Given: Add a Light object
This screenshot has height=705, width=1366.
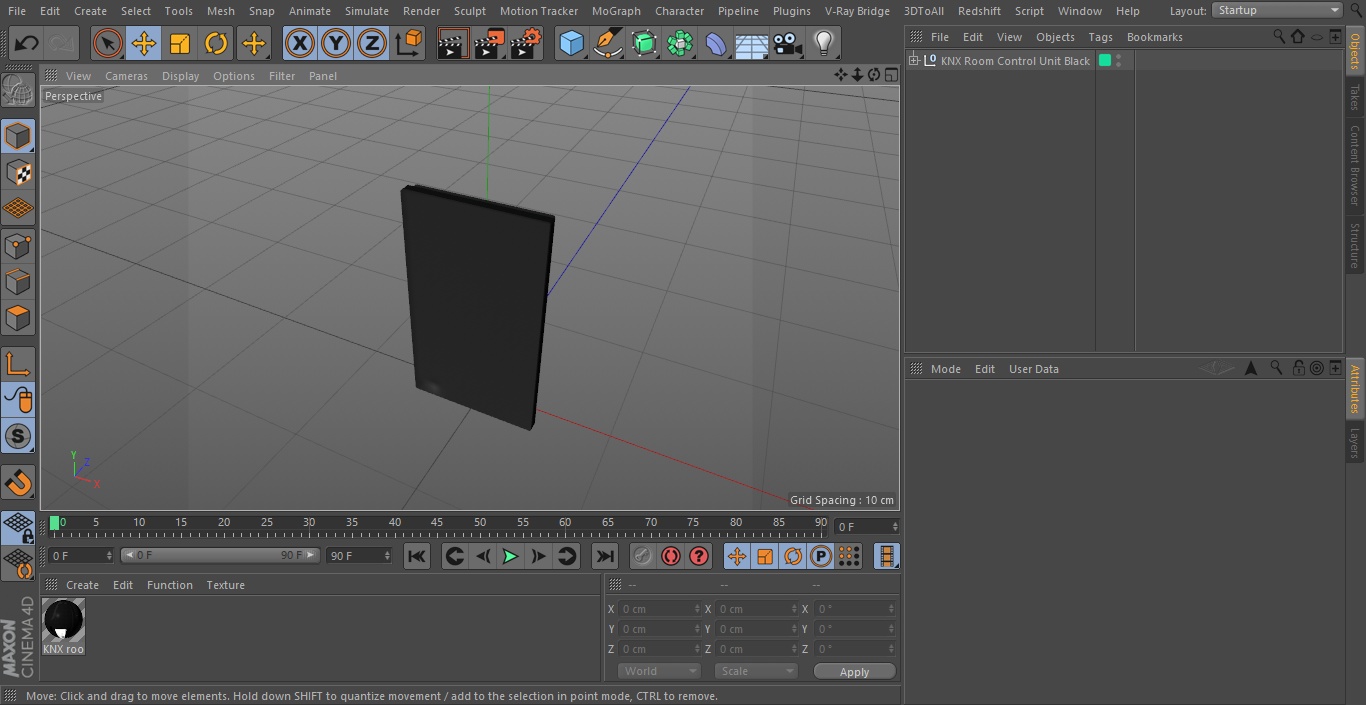Looking at the screenshot, I should click(823, 43).
